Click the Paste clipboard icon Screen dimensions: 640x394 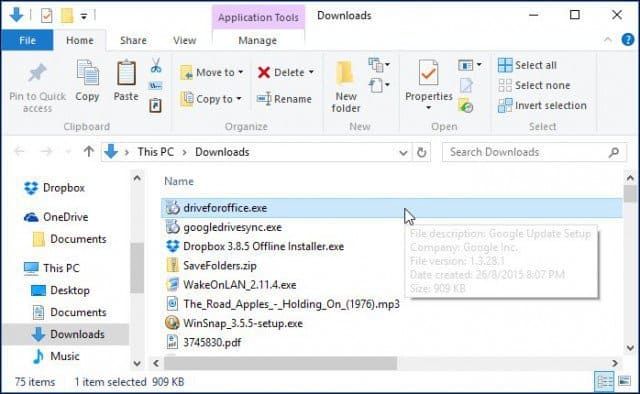coord(126,81)
